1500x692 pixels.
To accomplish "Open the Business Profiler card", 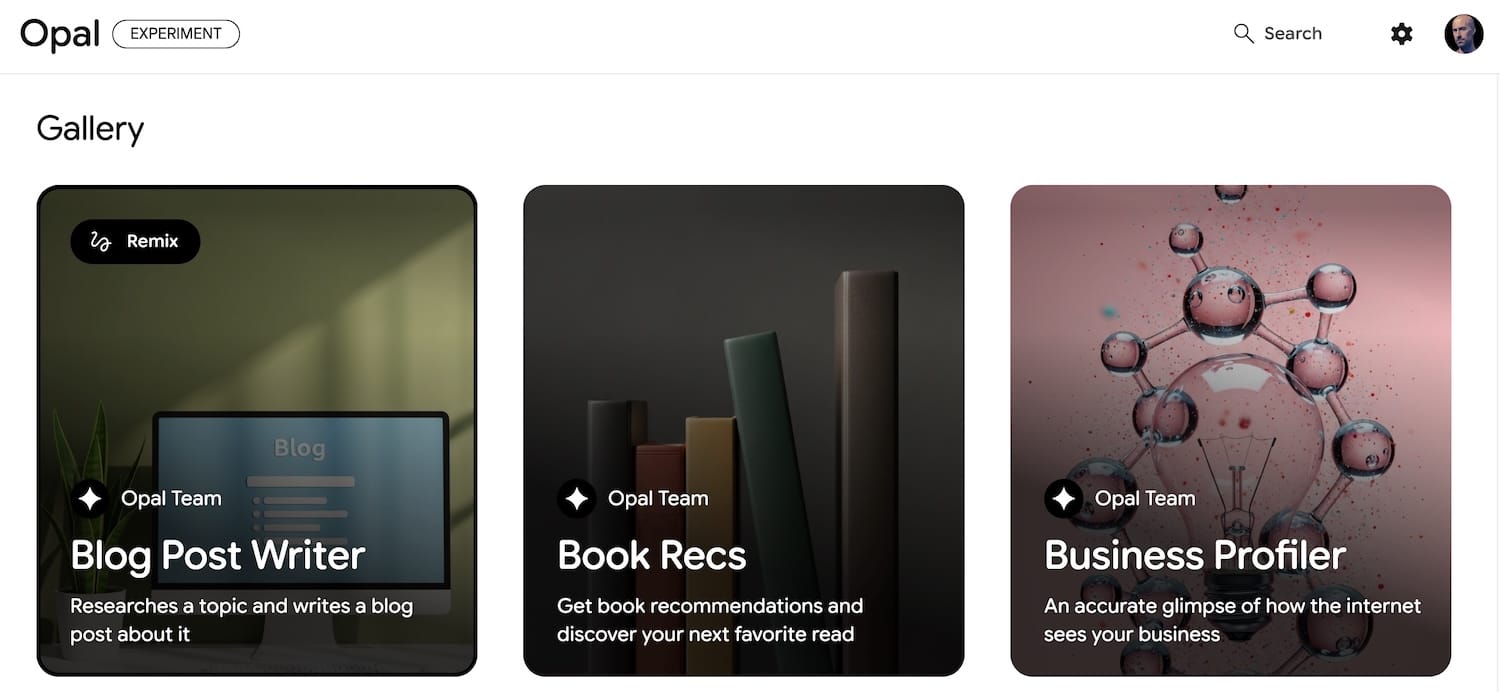I will 1230,430.
